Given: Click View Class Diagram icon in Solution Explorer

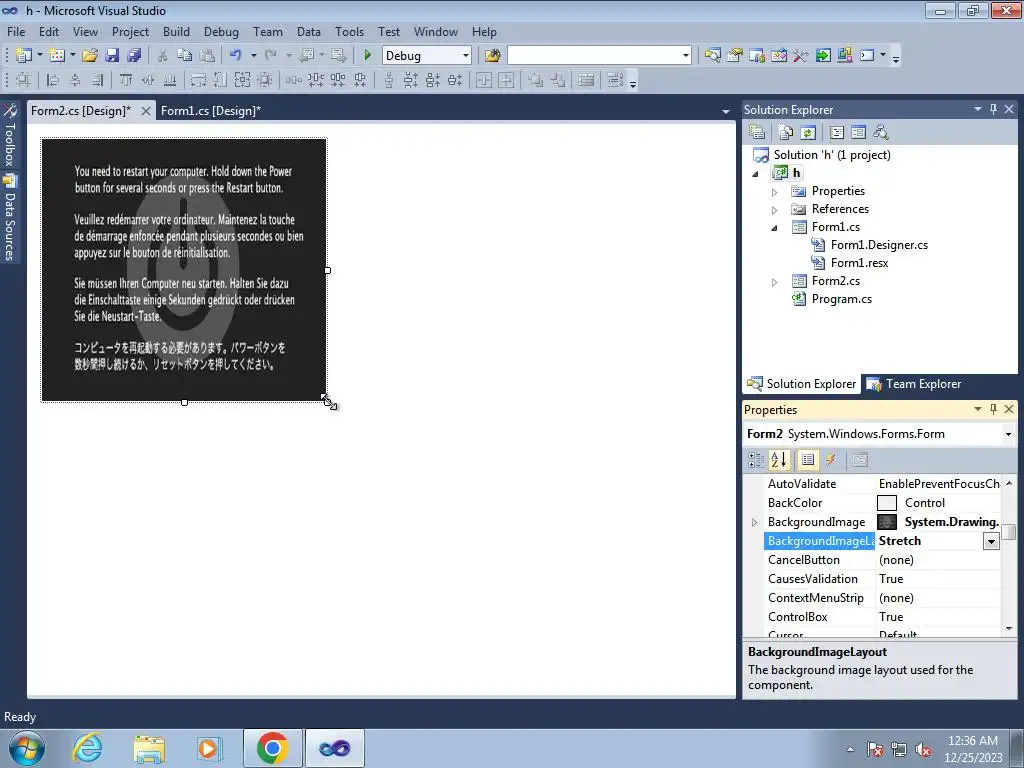Looking at the screenshot, I should coord(880,133).
